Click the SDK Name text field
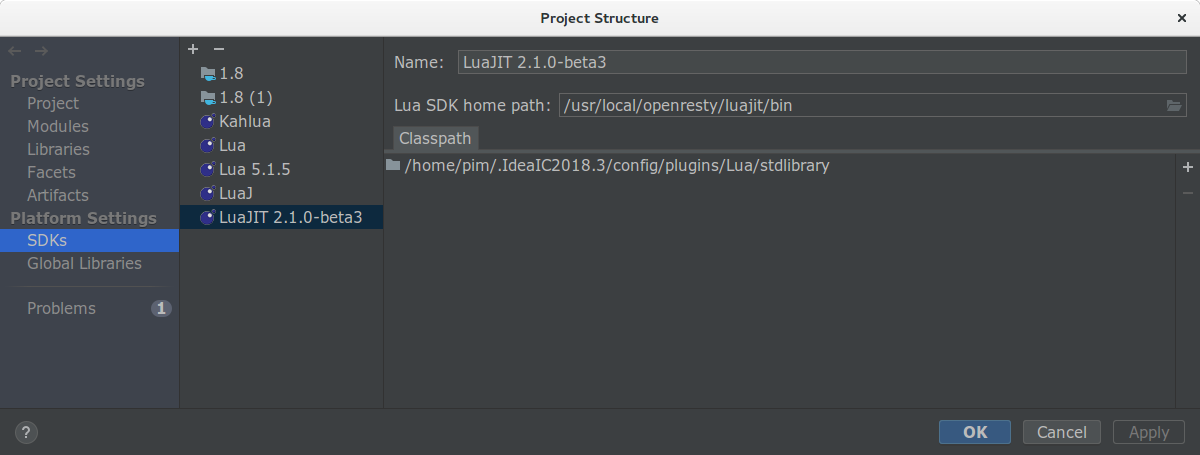The image size is (1200, 455). [x=821, y=62]
